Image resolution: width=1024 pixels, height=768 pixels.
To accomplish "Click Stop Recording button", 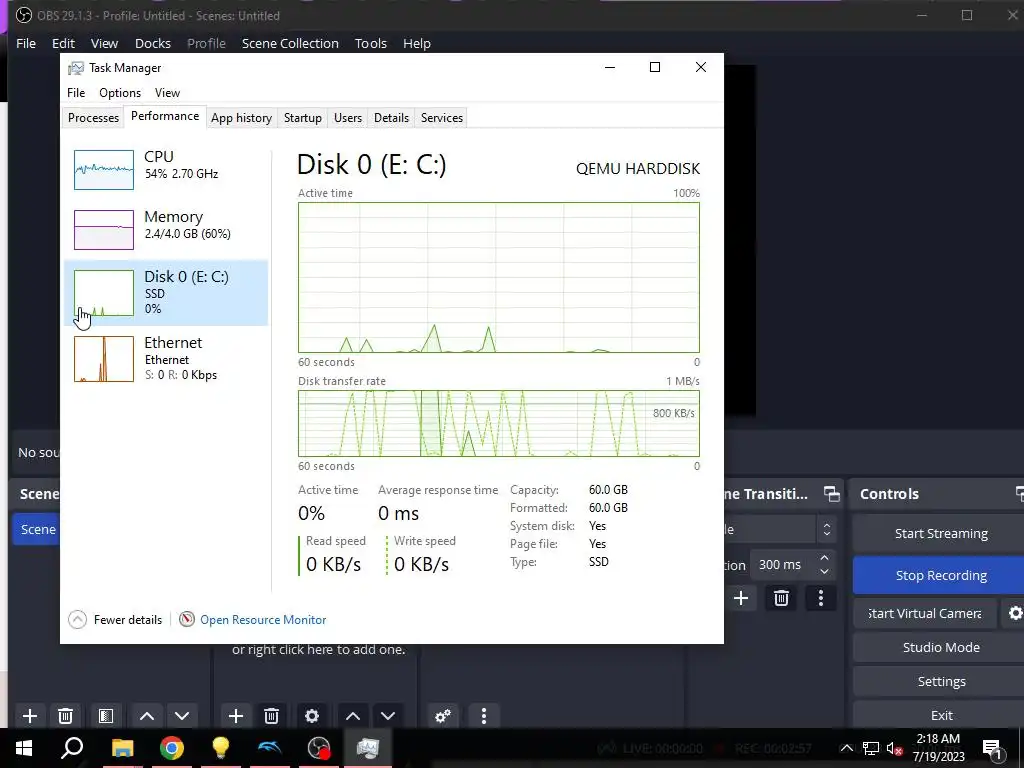I will click(940, 575).
